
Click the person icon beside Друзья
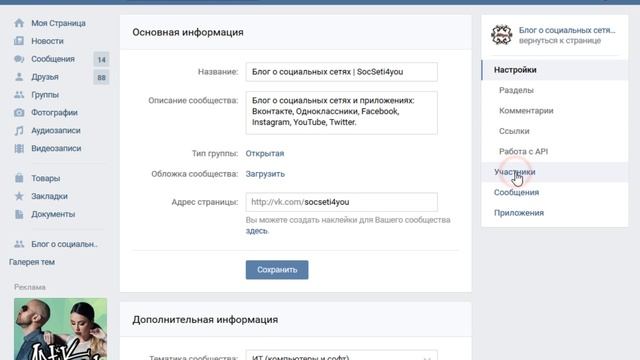[x=19, y=77]
